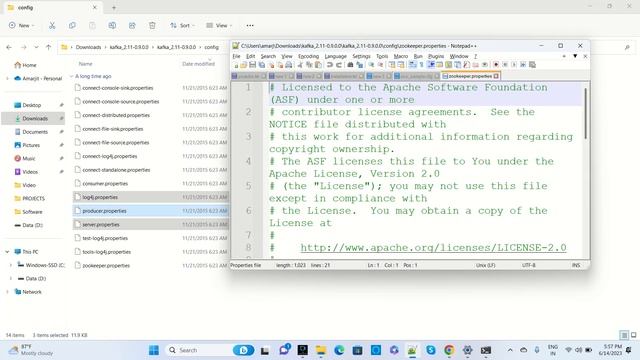This screenshot has width=640, height=360.
Task: Click the Name column header
Action: tap(85, 64)
